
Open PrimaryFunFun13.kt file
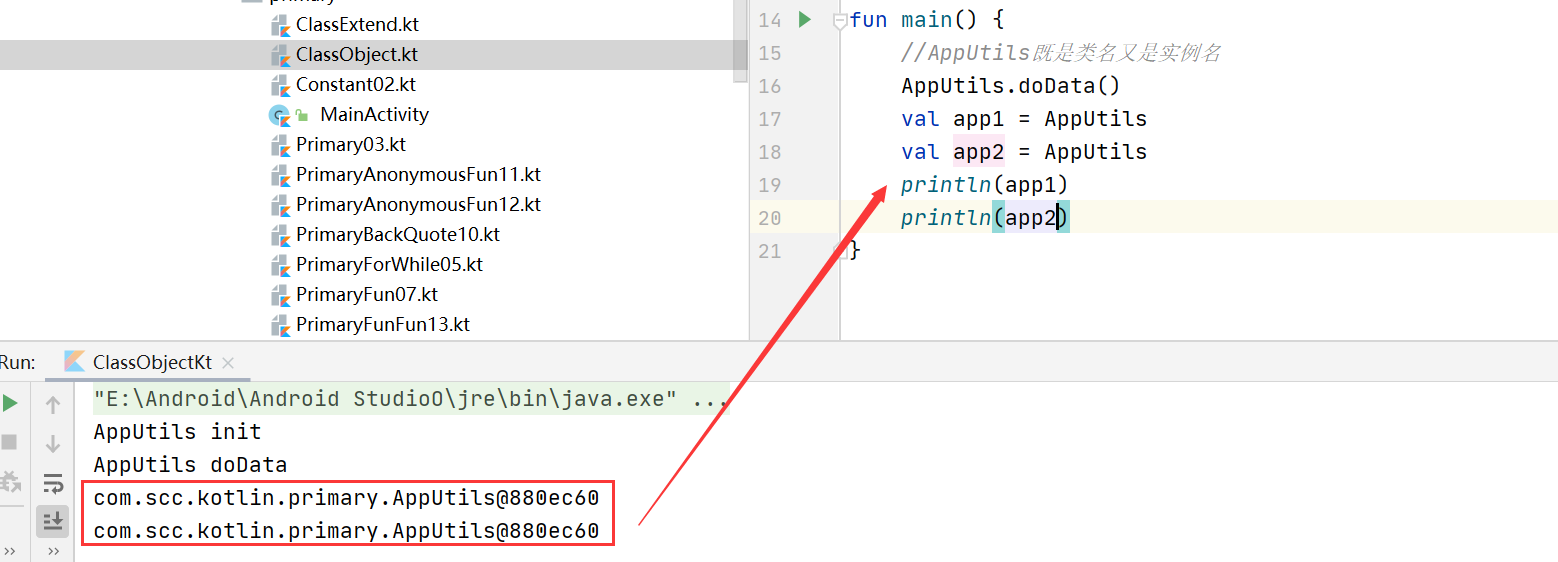coord(383,324)
